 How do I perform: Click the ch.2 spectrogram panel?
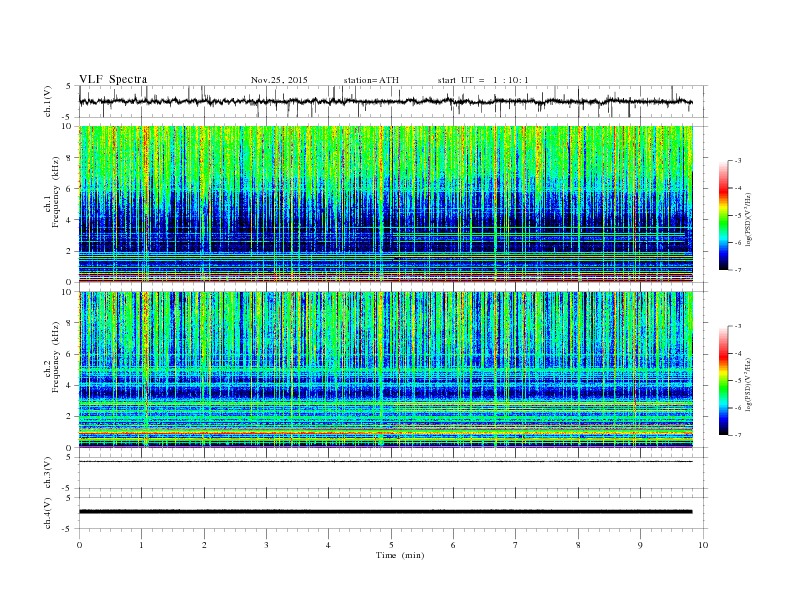[x=386, y=369]
